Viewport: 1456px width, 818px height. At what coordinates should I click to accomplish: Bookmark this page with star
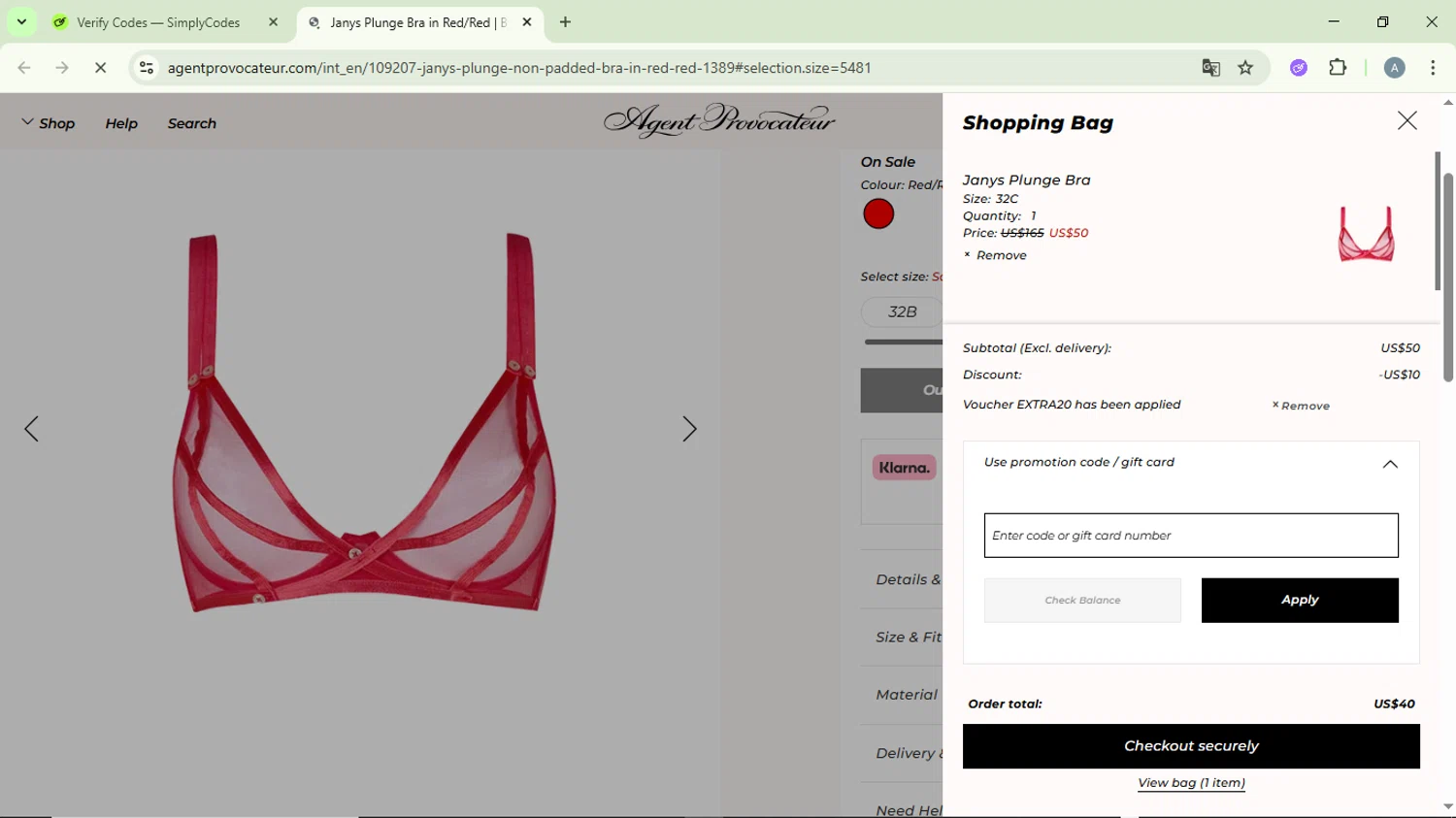pyautogui.click(x=1245, y=68)
